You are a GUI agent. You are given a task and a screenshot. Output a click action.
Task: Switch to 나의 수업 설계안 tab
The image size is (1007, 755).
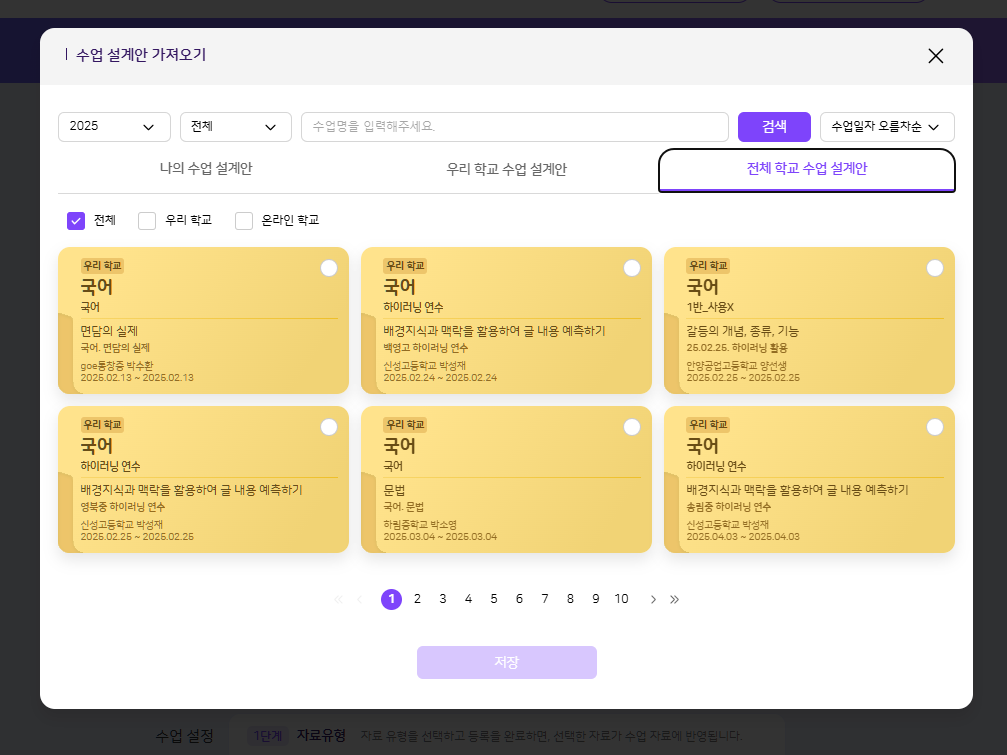coord(206,169)
